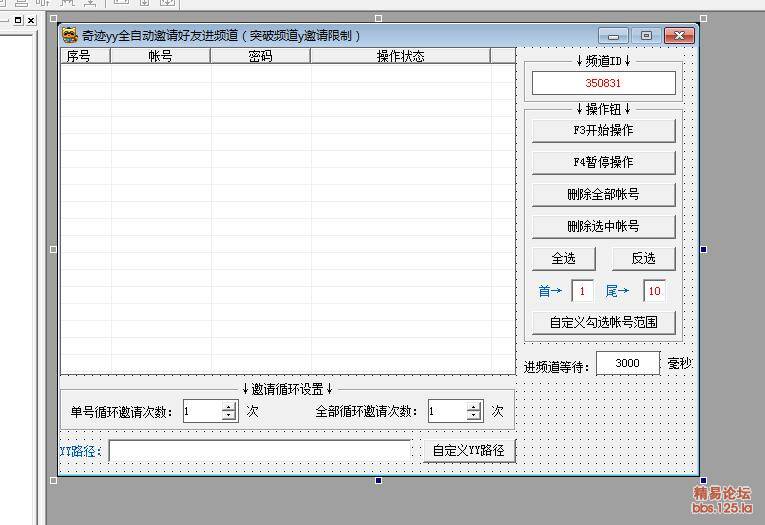Click the 频道ID field showing 350831
The width and height of the screenshot is (765, 525).
pyautogui.click(x=603, y=83)
